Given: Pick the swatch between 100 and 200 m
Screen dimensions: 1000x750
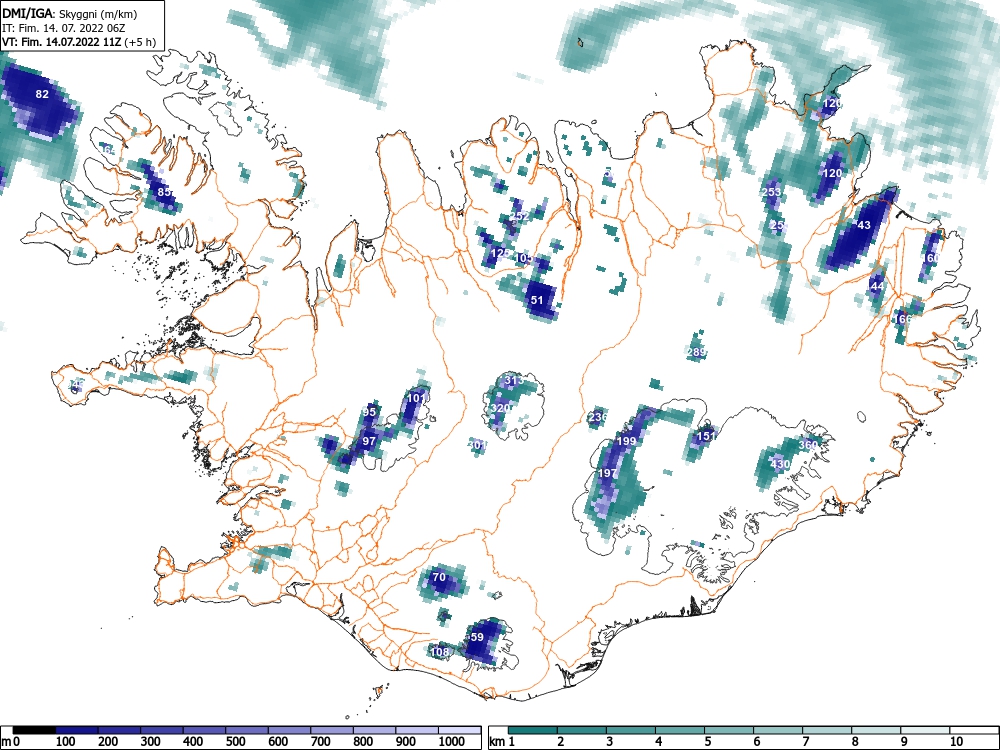Looking at the screenshot, I should (77, 730).
